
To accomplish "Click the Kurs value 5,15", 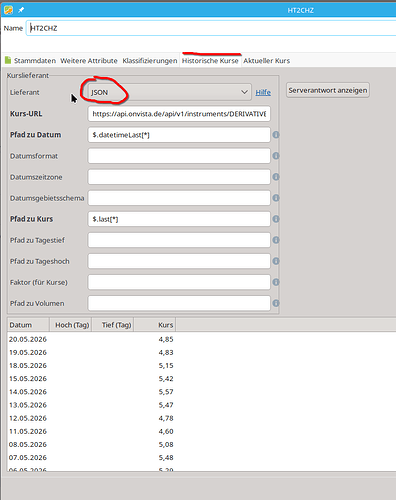I will point(166,366).
